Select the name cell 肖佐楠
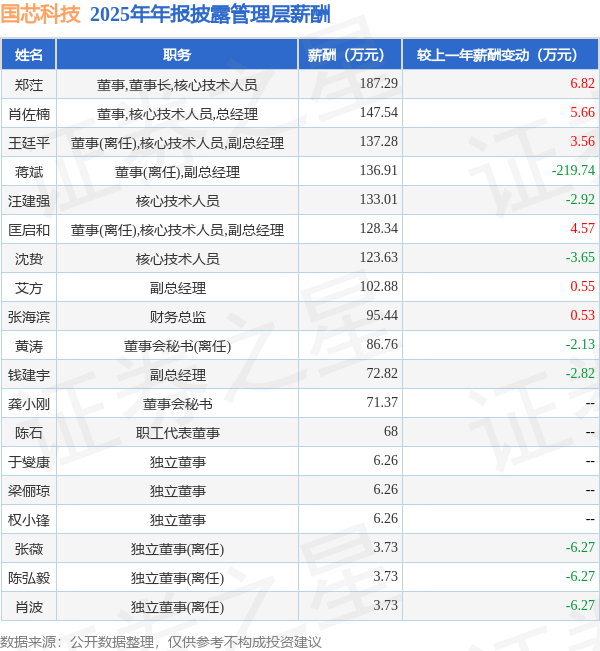This screenshot has width=600, height=651. click(x=29, y=114)
